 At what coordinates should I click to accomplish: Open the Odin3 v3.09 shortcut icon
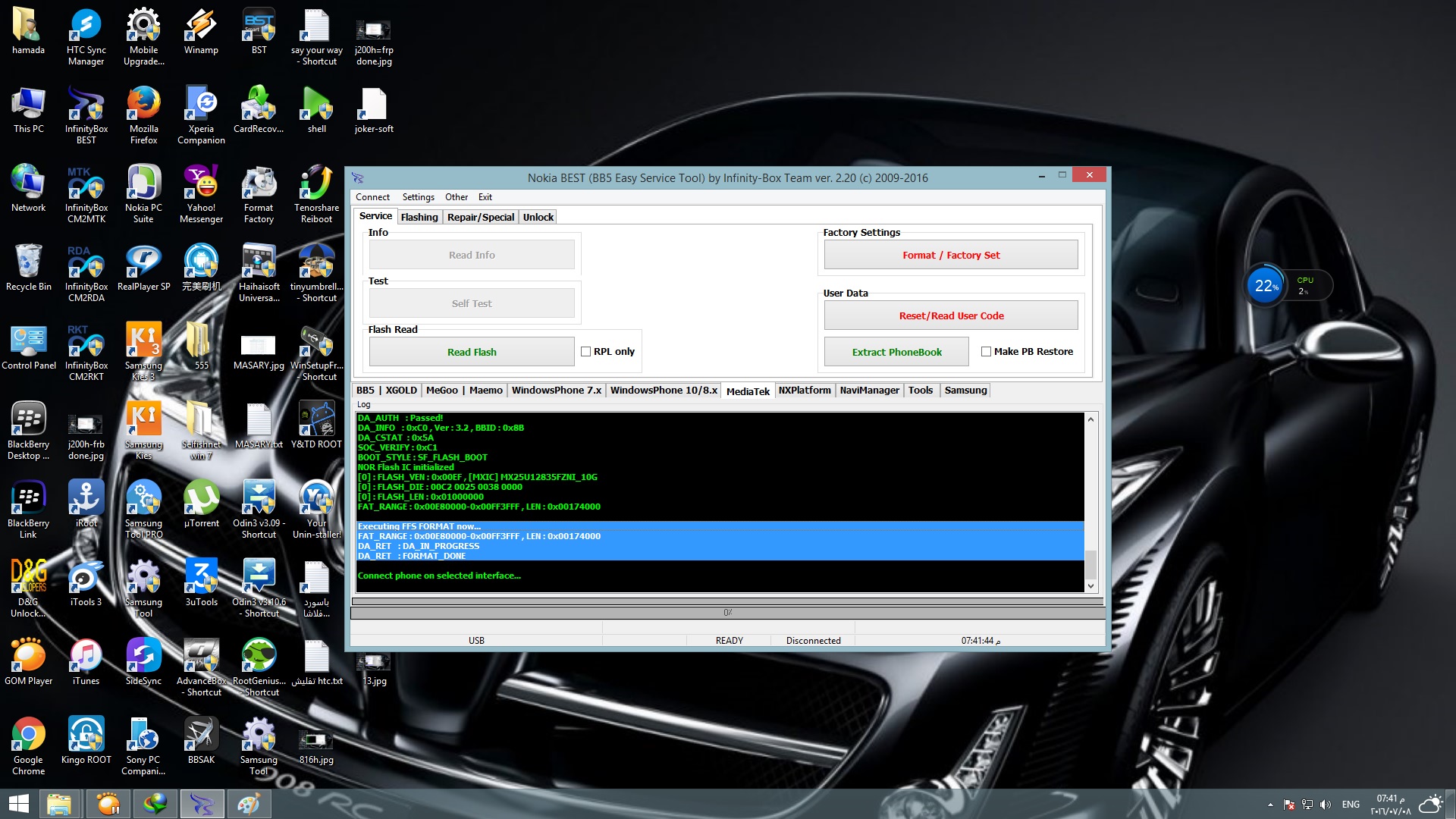point(259,509)
